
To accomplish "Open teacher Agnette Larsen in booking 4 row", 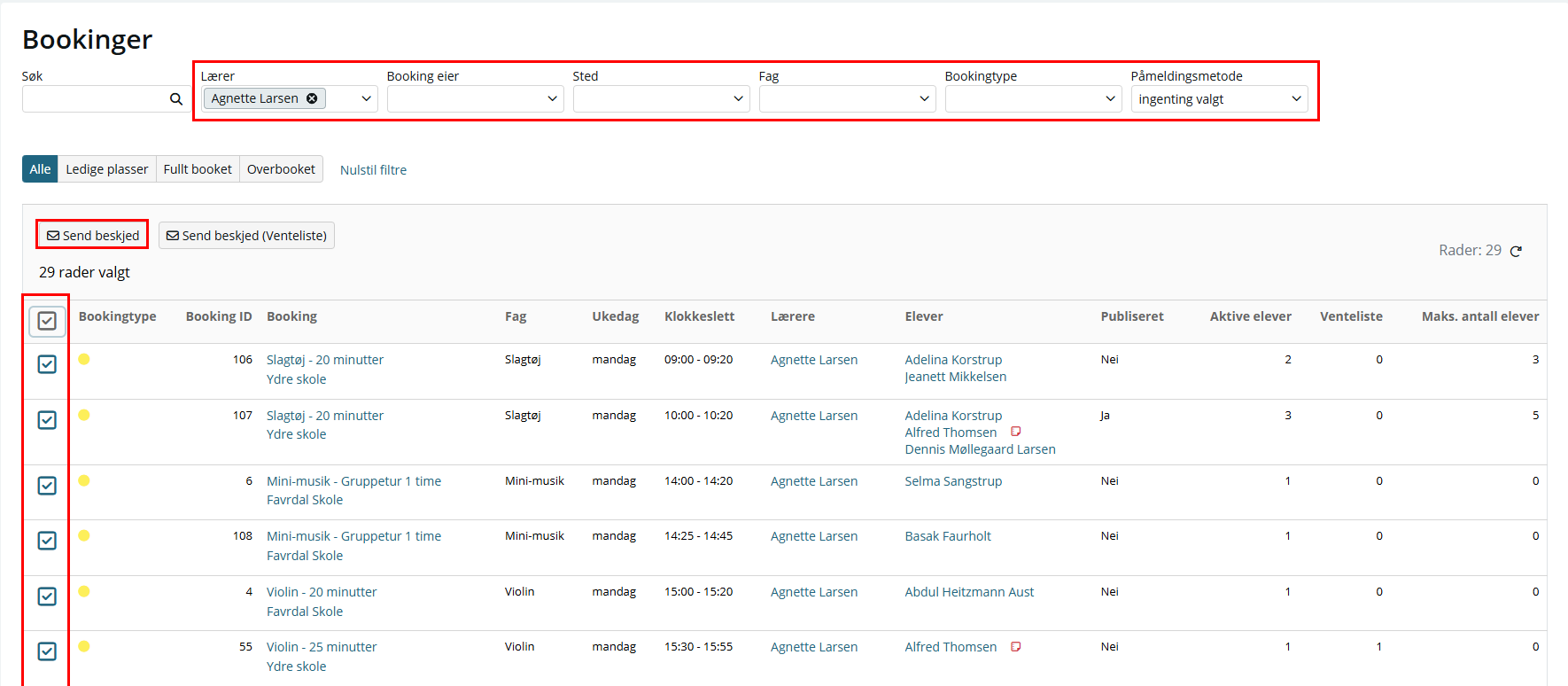I will point(814,592).
